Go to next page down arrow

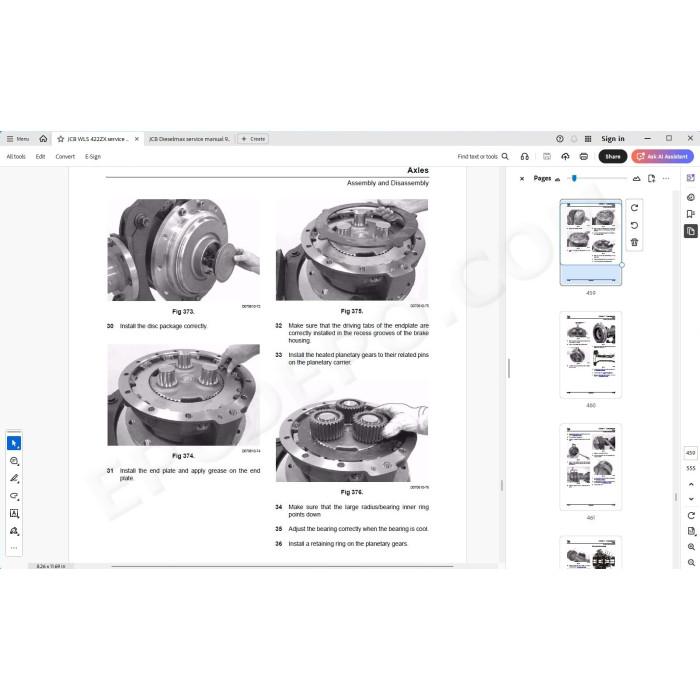(691, 499)
